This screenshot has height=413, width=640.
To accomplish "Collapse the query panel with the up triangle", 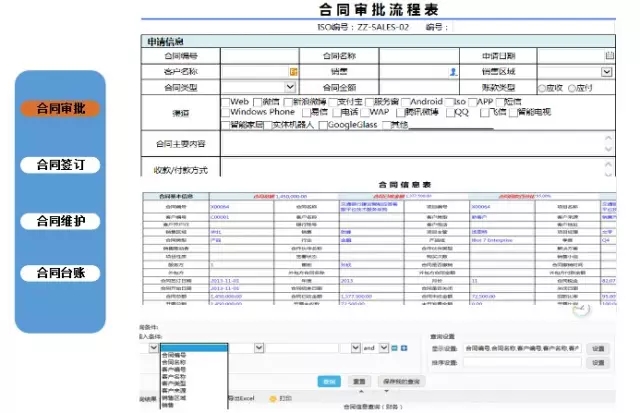I will point(361,392).
